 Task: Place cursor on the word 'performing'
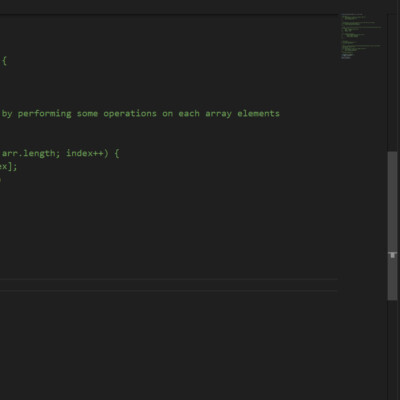(44, 114)
